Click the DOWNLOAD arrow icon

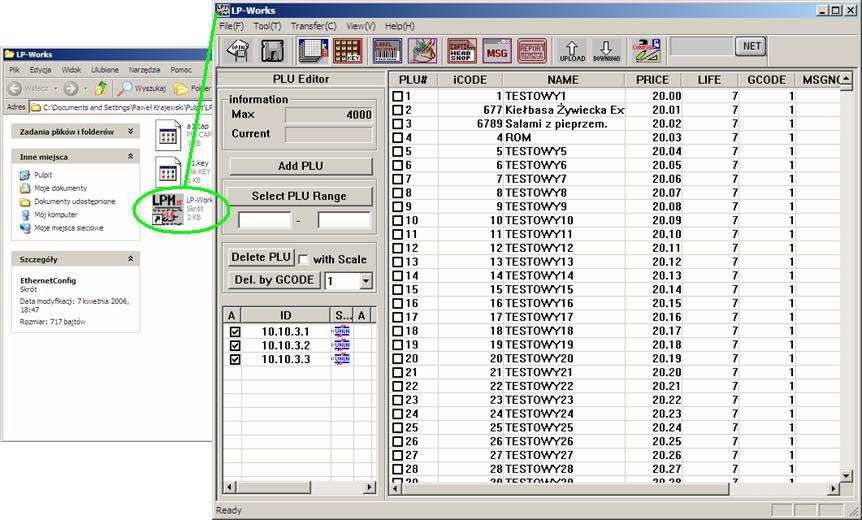point(606,51)
